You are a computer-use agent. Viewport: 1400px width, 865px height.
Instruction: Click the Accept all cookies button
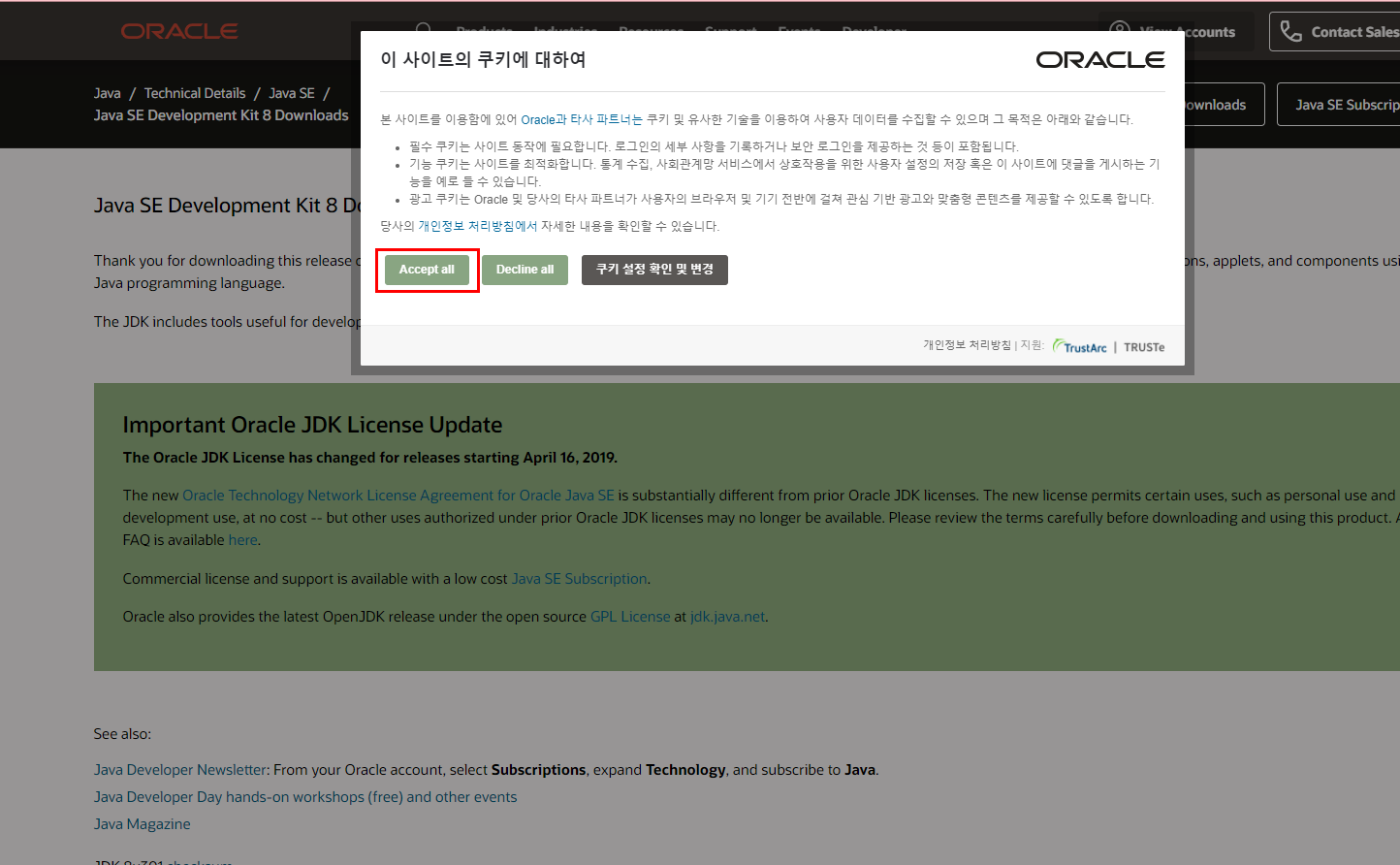pos(427,270)
